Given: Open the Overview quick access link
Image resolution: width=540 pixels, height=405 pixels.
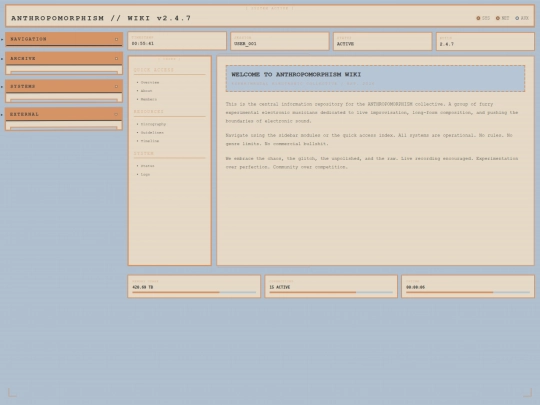Looking at the screenshot, I should (x=150, y=83).
